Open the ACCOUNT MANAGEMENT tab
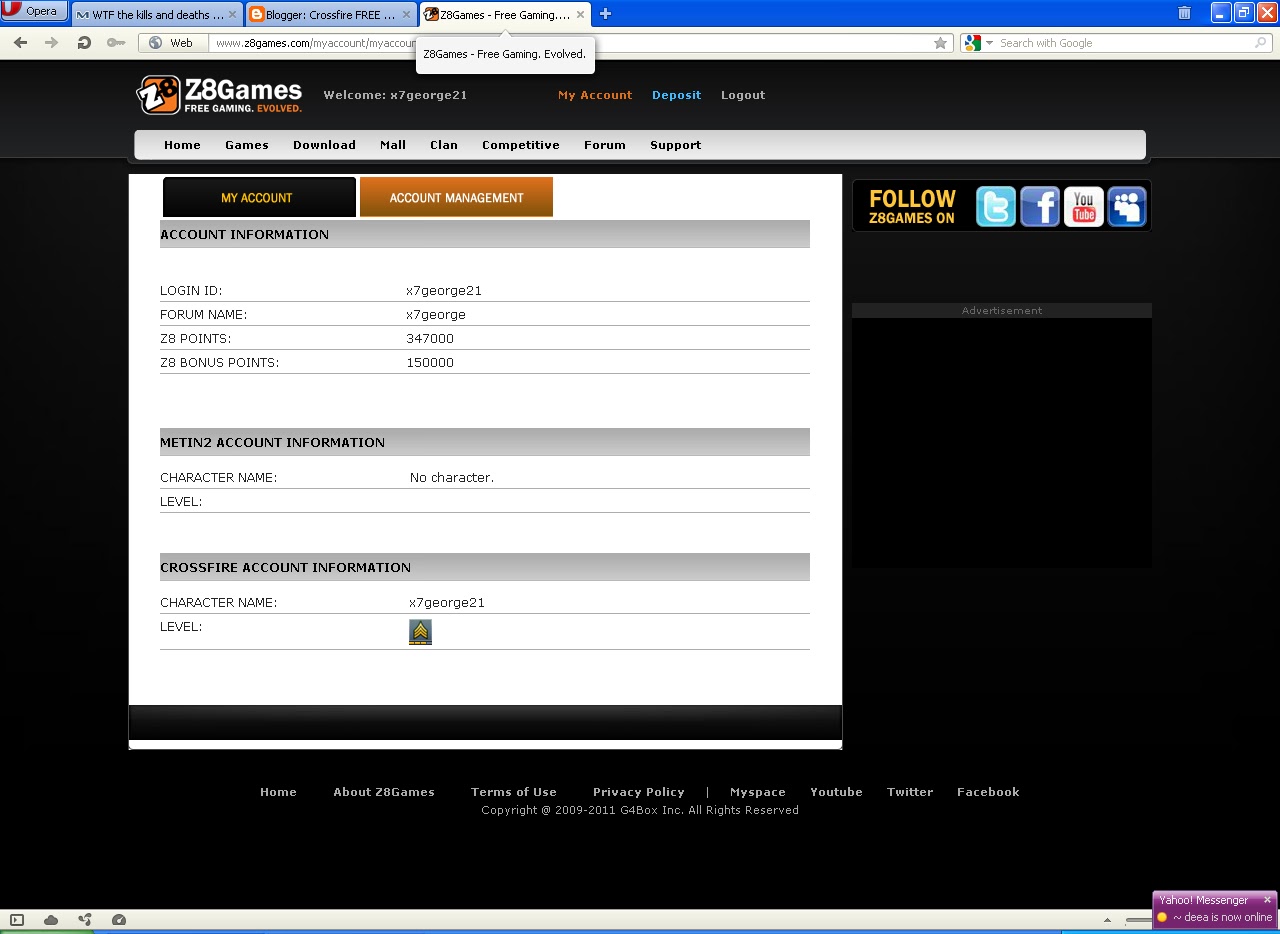 [456, 197]
